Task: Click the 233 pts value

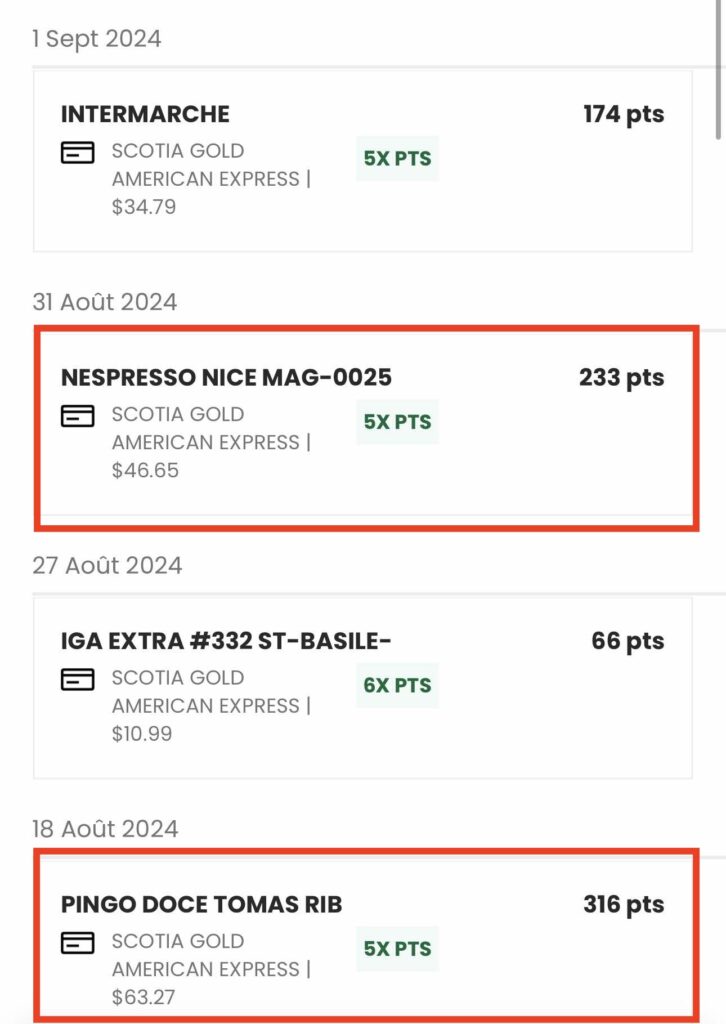Action: [621, 377]
